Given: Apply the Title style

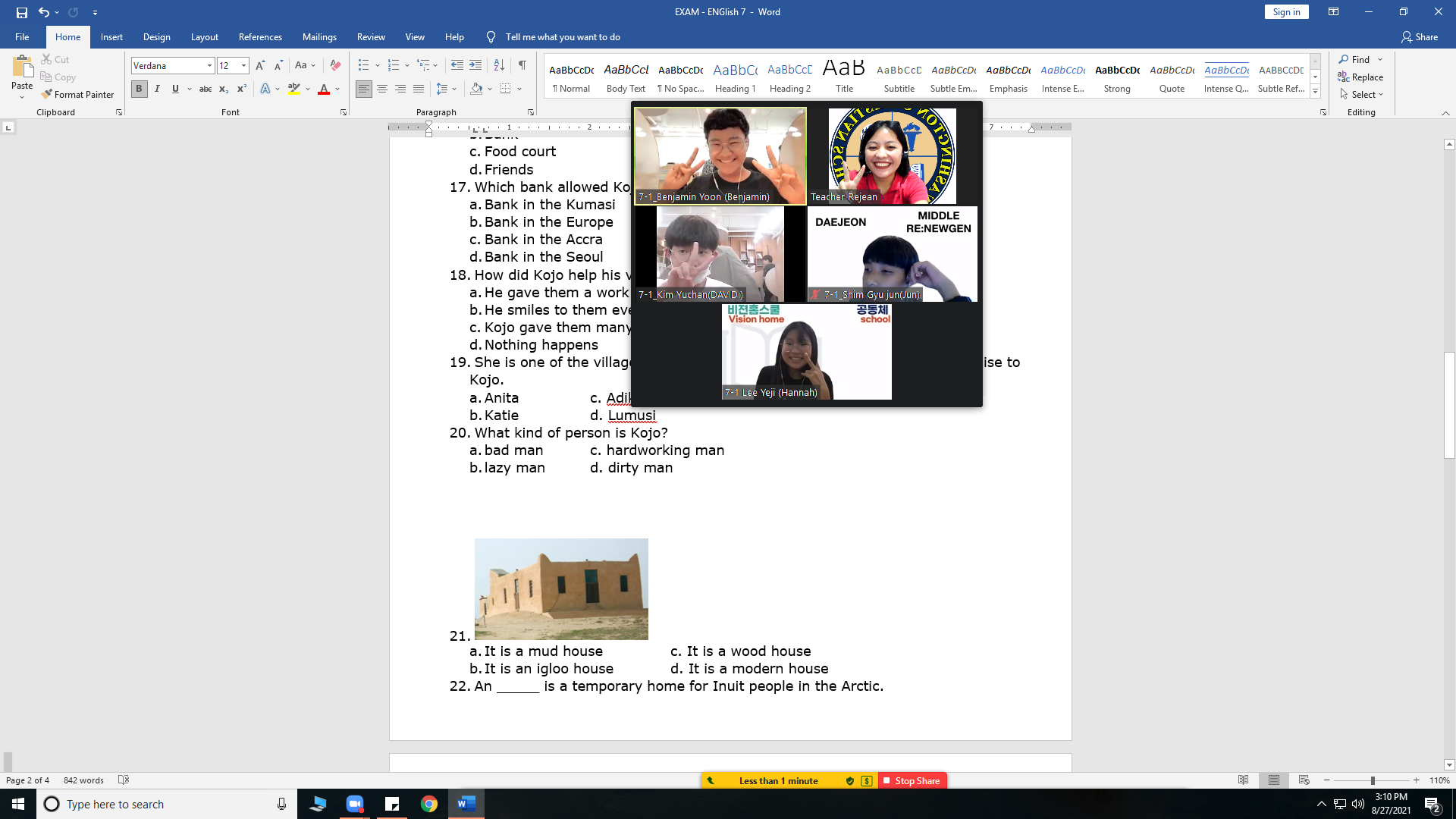Looking at the screenshot, I should [x=844, y=77].
